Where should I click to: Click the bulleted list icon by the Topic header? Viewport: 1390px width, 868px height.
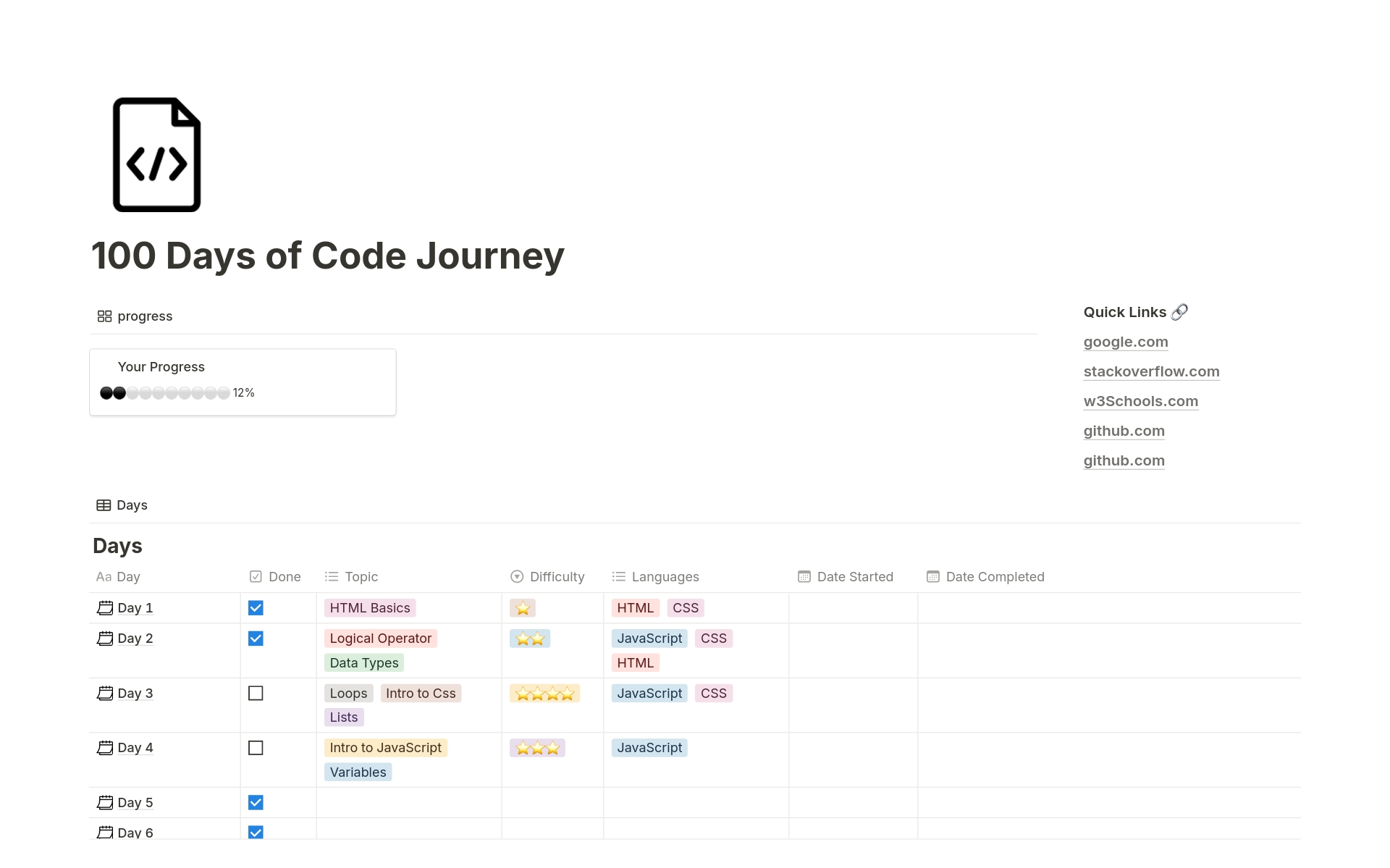[x=332, y=577]
